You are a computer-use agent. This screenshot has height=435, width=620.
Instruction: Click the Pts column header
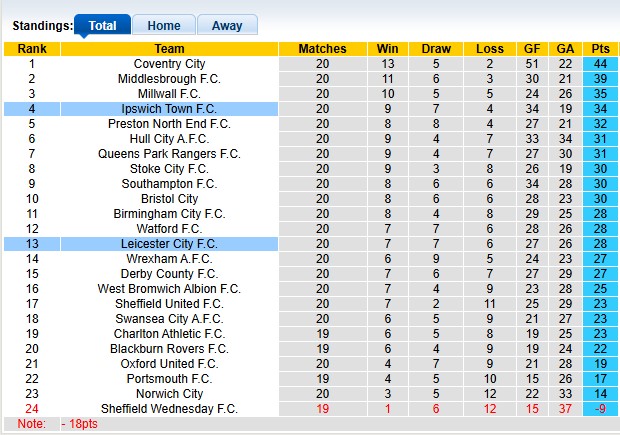(x=601, y=49)
